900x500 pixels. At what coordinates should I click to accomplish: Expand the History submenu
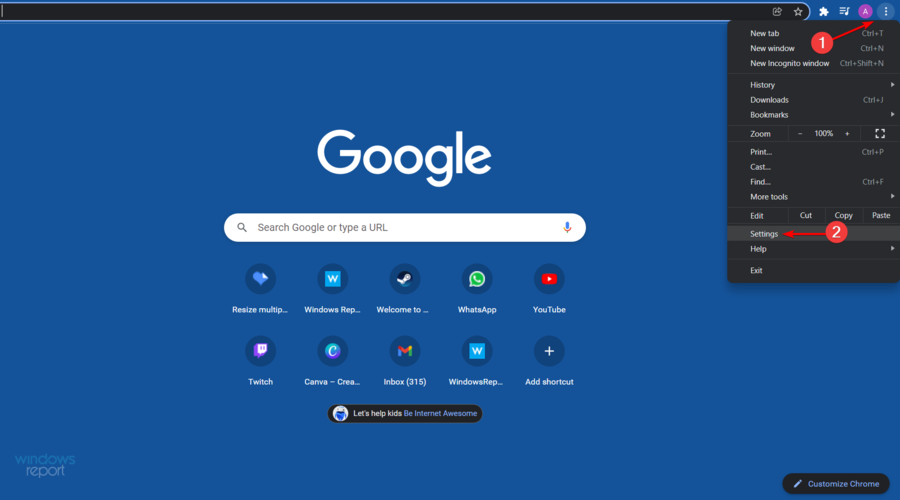point(813,85)
